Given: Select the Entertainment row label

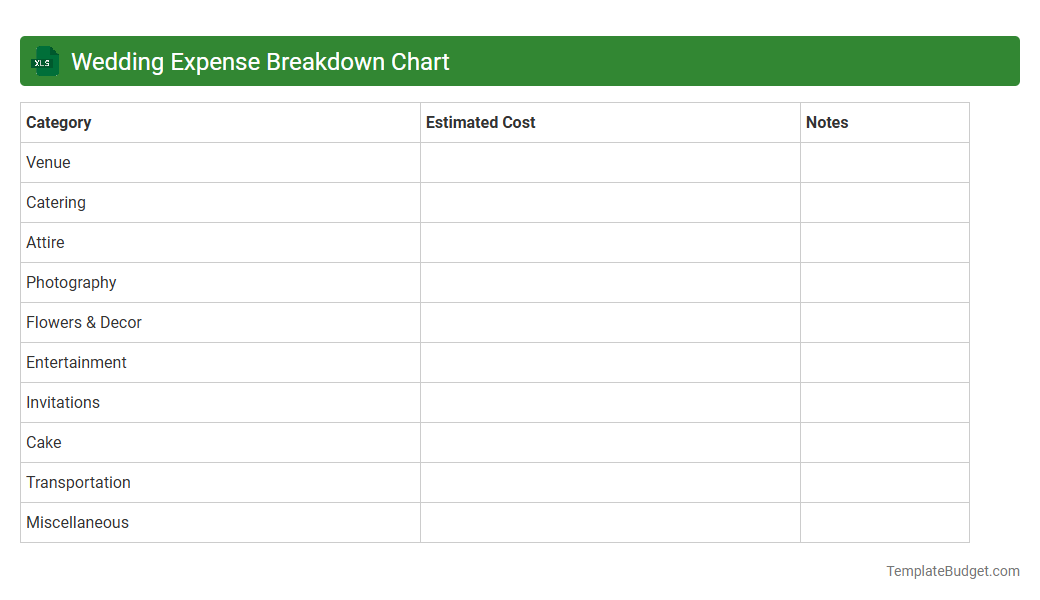Looking at the screenshot, I should (76, 362).
